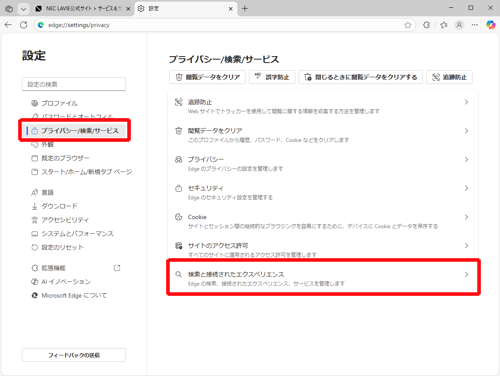Click the magnifier icon on 検索と接続されたエクスペリエンス

[179, 274]
